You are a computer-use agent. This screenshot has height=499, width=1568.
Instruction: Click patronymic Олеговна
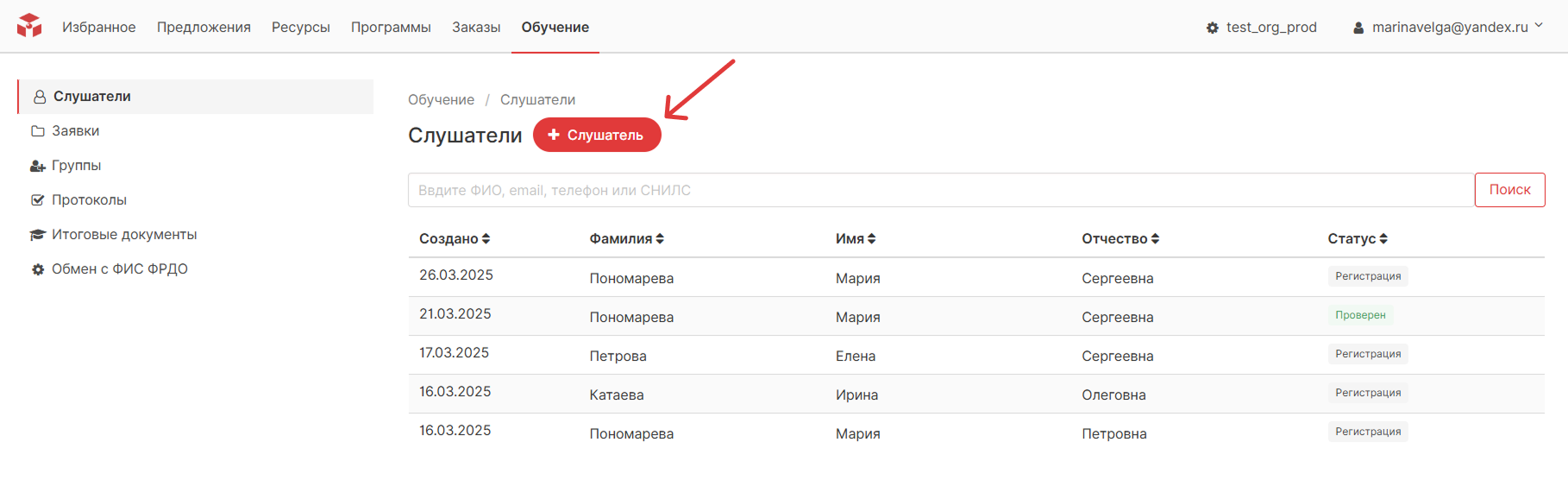click(x=1114, y=395)
